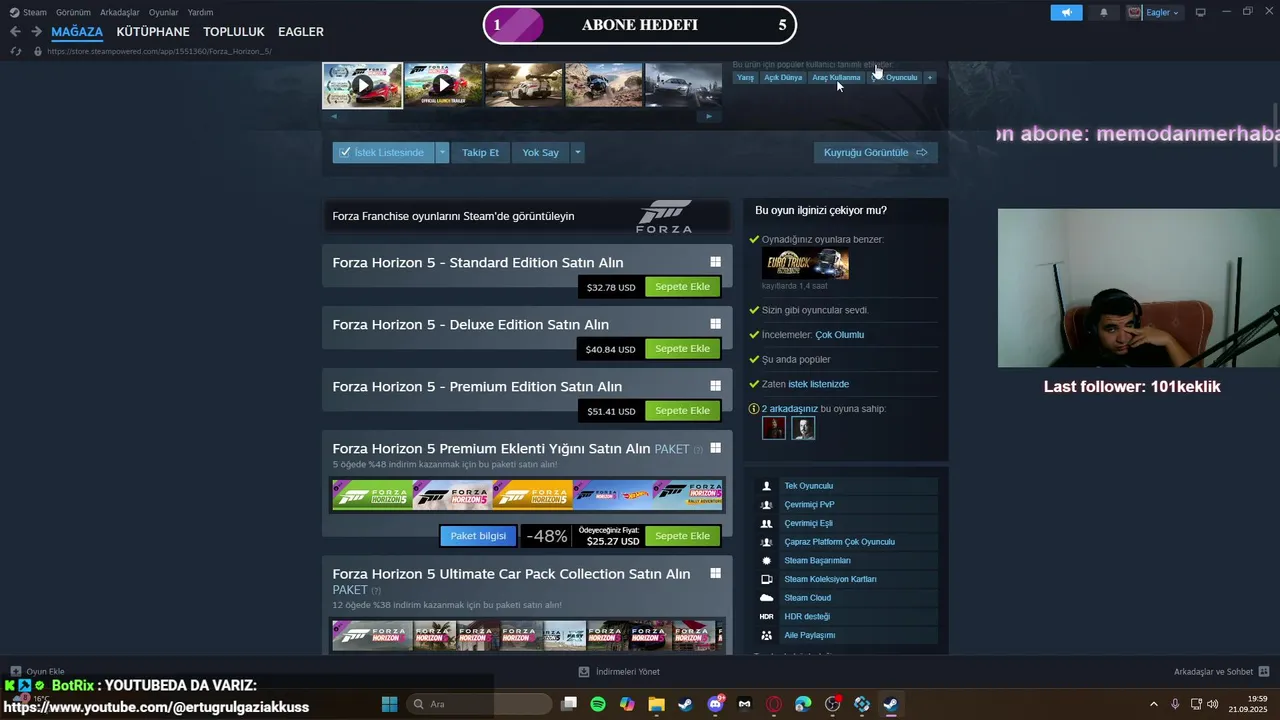
Task: Reload the store page
Action: (15, 51)
